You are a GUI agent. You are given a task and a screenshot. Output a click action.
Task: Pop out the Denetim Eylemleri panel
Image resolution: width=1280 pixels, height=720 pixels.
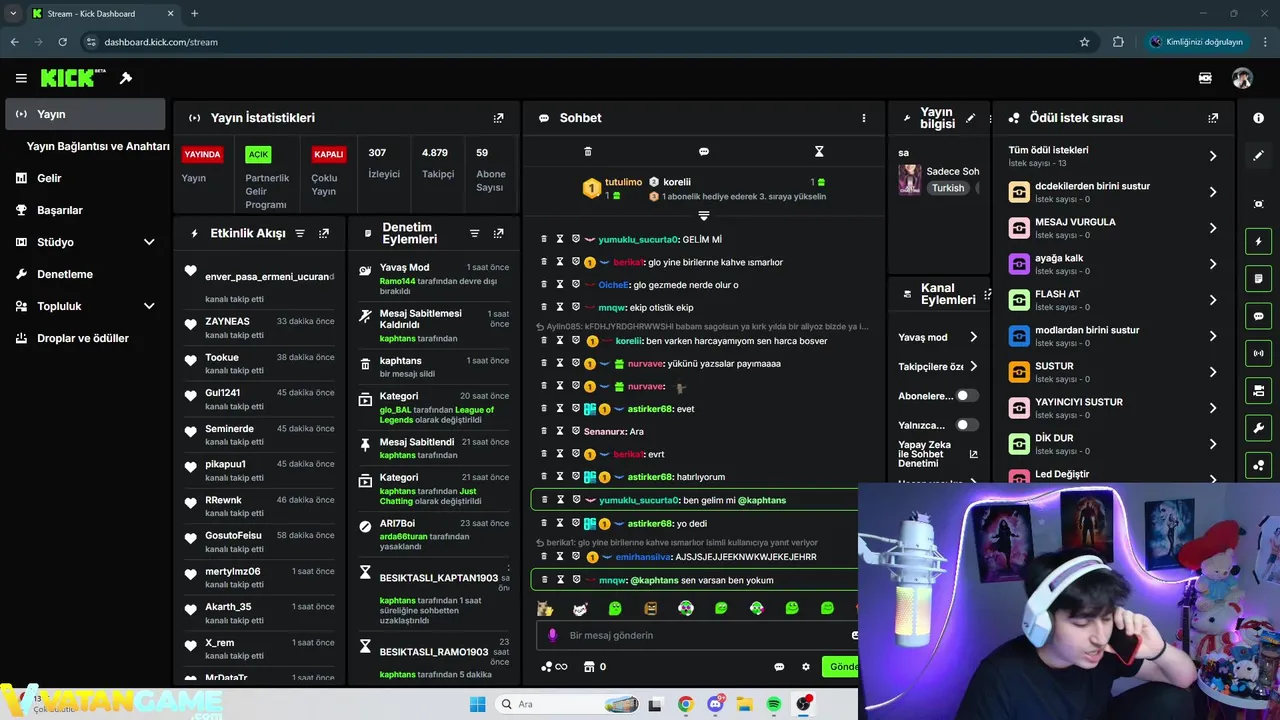[498, 233]
